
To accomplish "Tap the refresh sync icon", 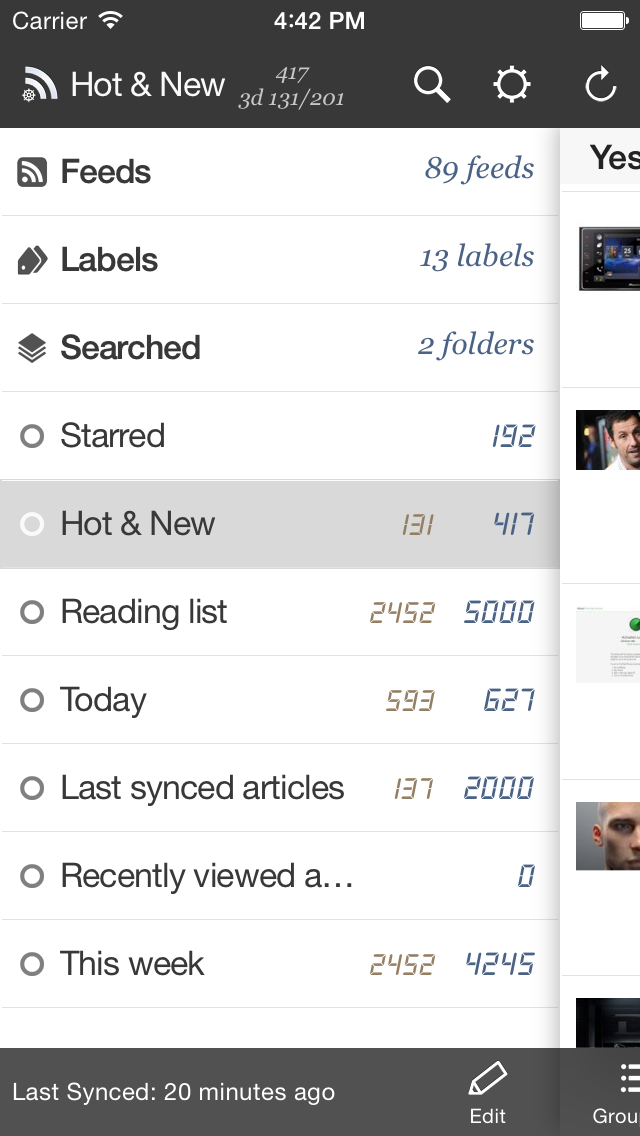I will tap(600, 86).
